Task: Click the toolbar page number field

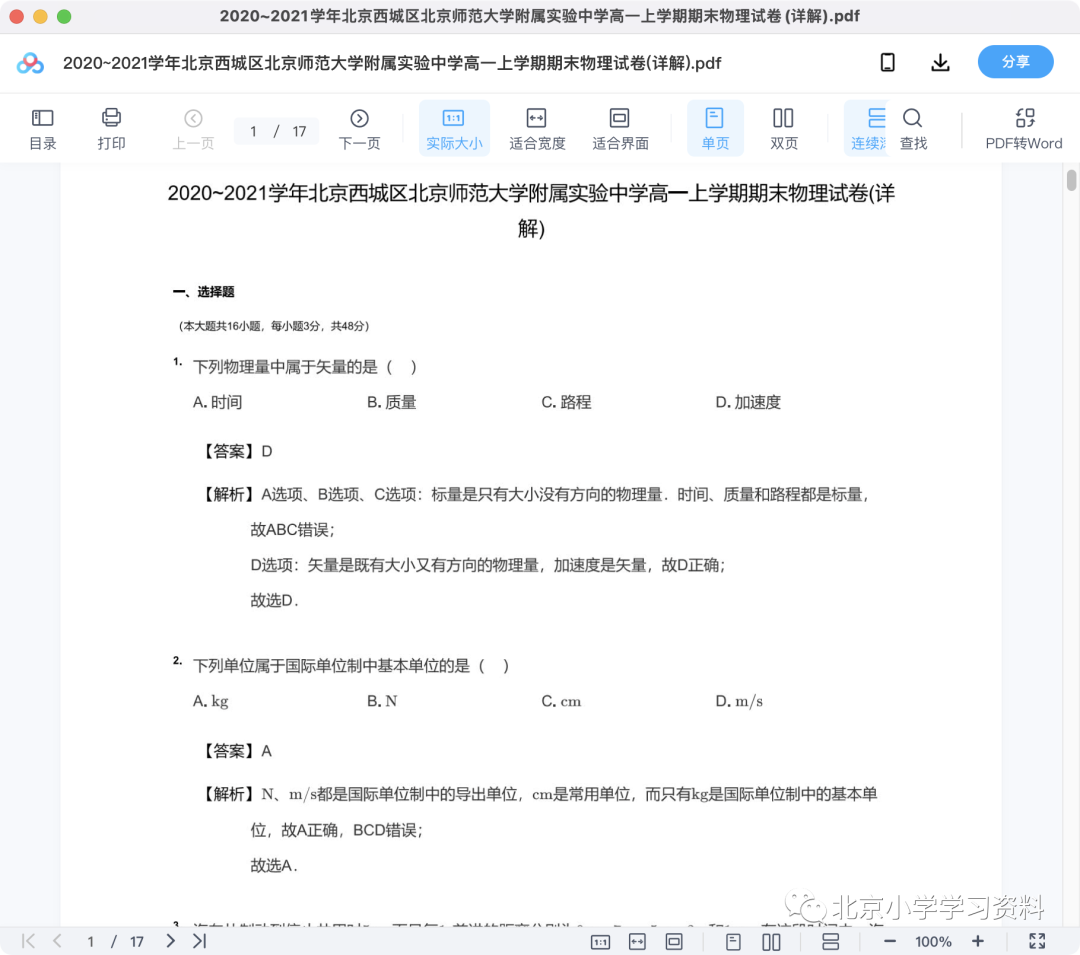Action: 276,132
